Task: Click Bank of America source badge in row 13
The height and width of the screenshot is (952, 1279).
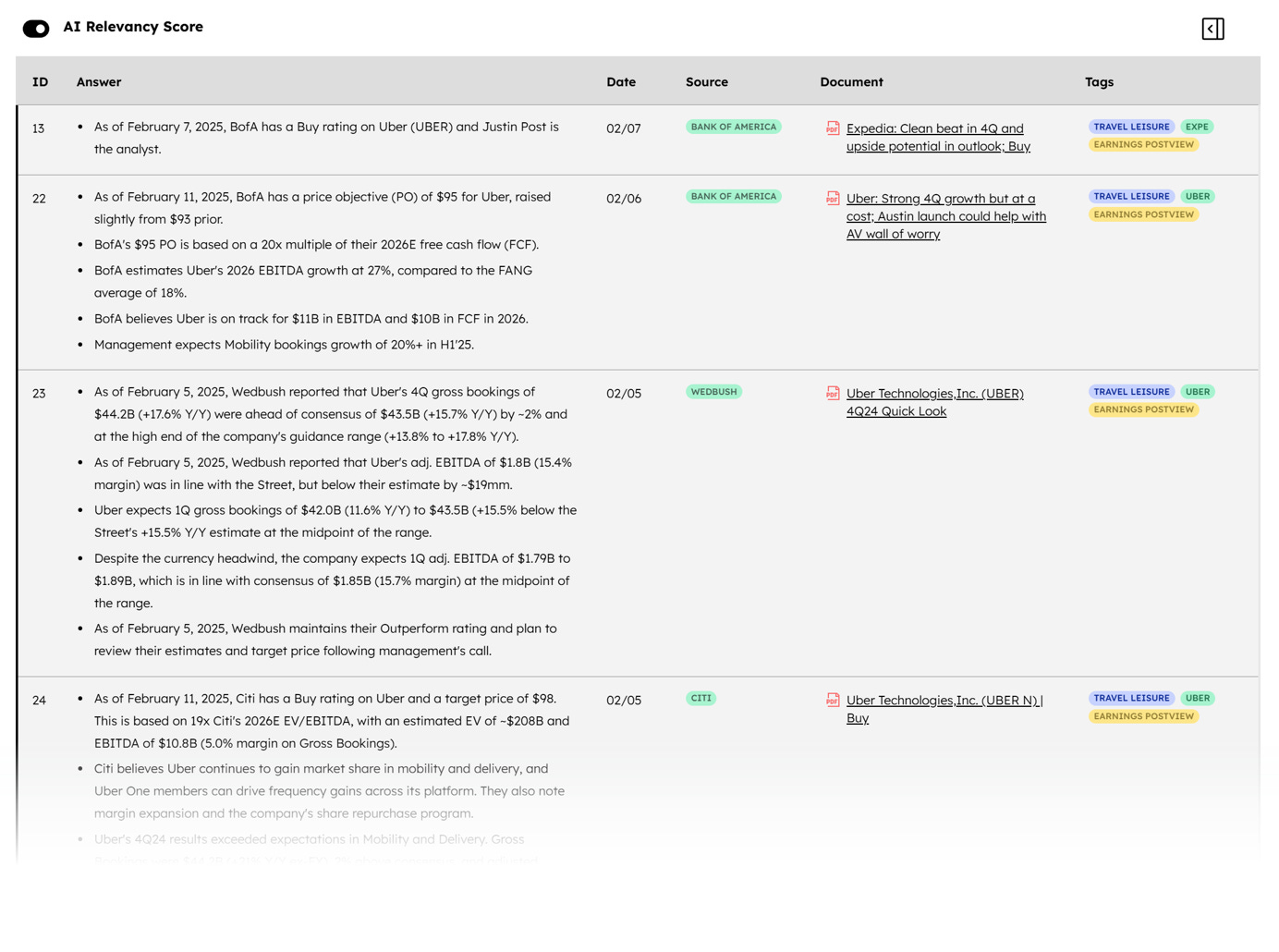Action: (734, 127)
